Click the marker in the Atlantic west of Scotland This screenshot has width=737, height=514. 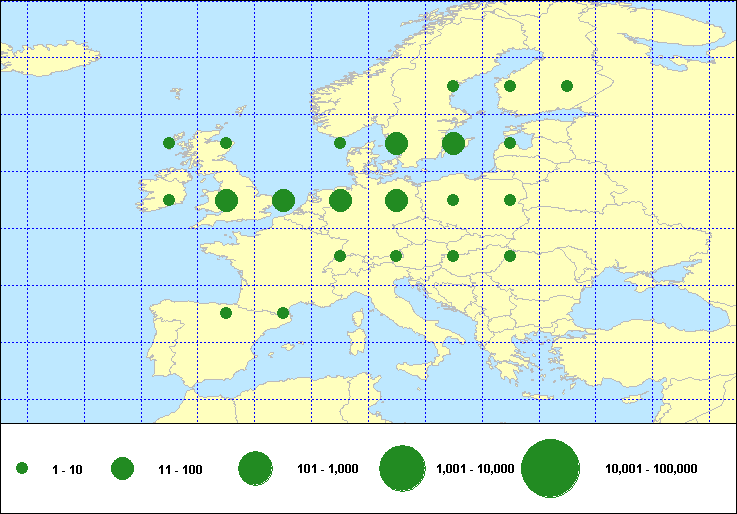click(x=169, y=143)
